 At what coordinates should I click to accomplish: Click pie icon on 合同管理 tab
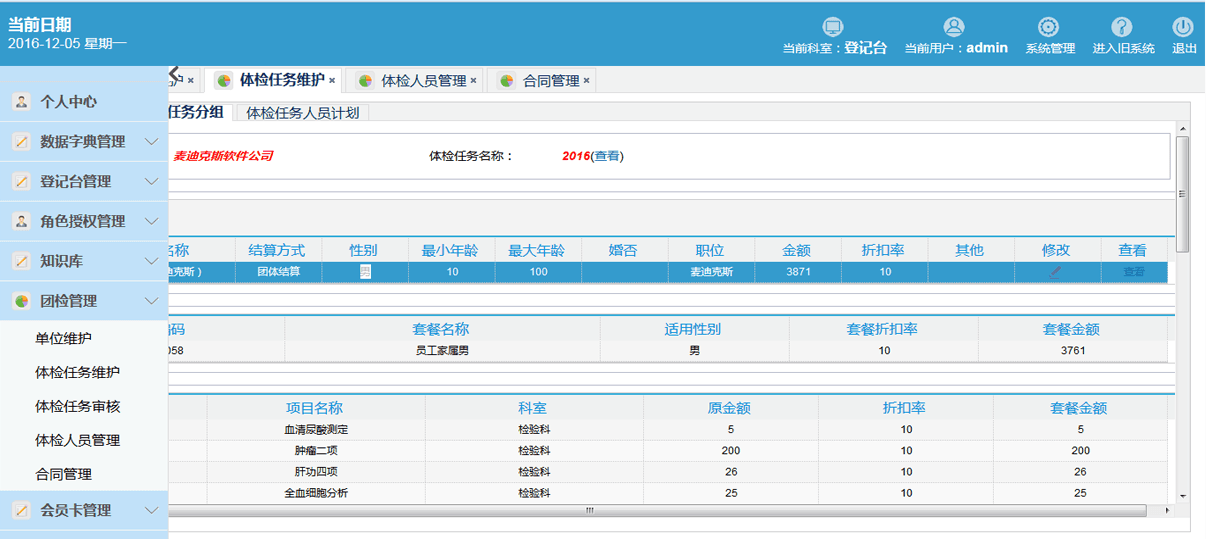point(507,80)
